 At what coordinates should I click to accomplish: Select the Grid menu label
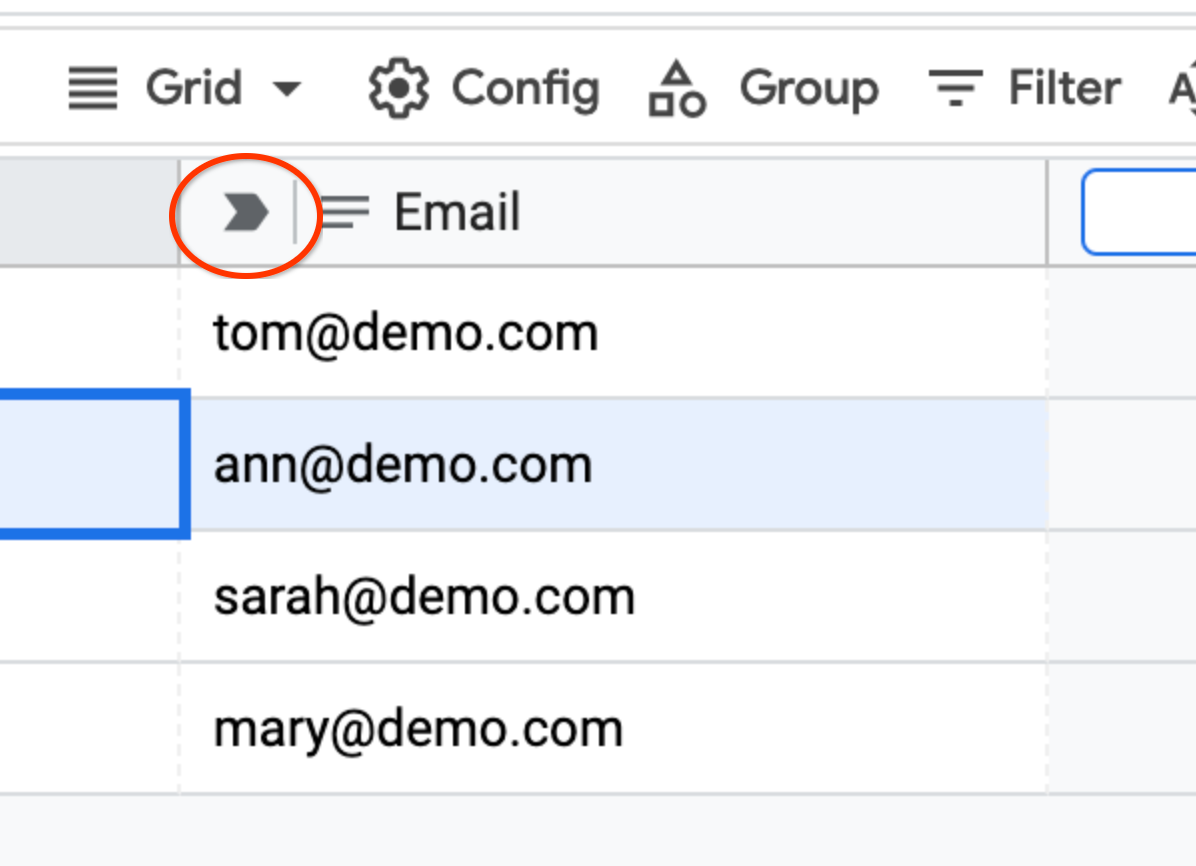click(196, 88)
